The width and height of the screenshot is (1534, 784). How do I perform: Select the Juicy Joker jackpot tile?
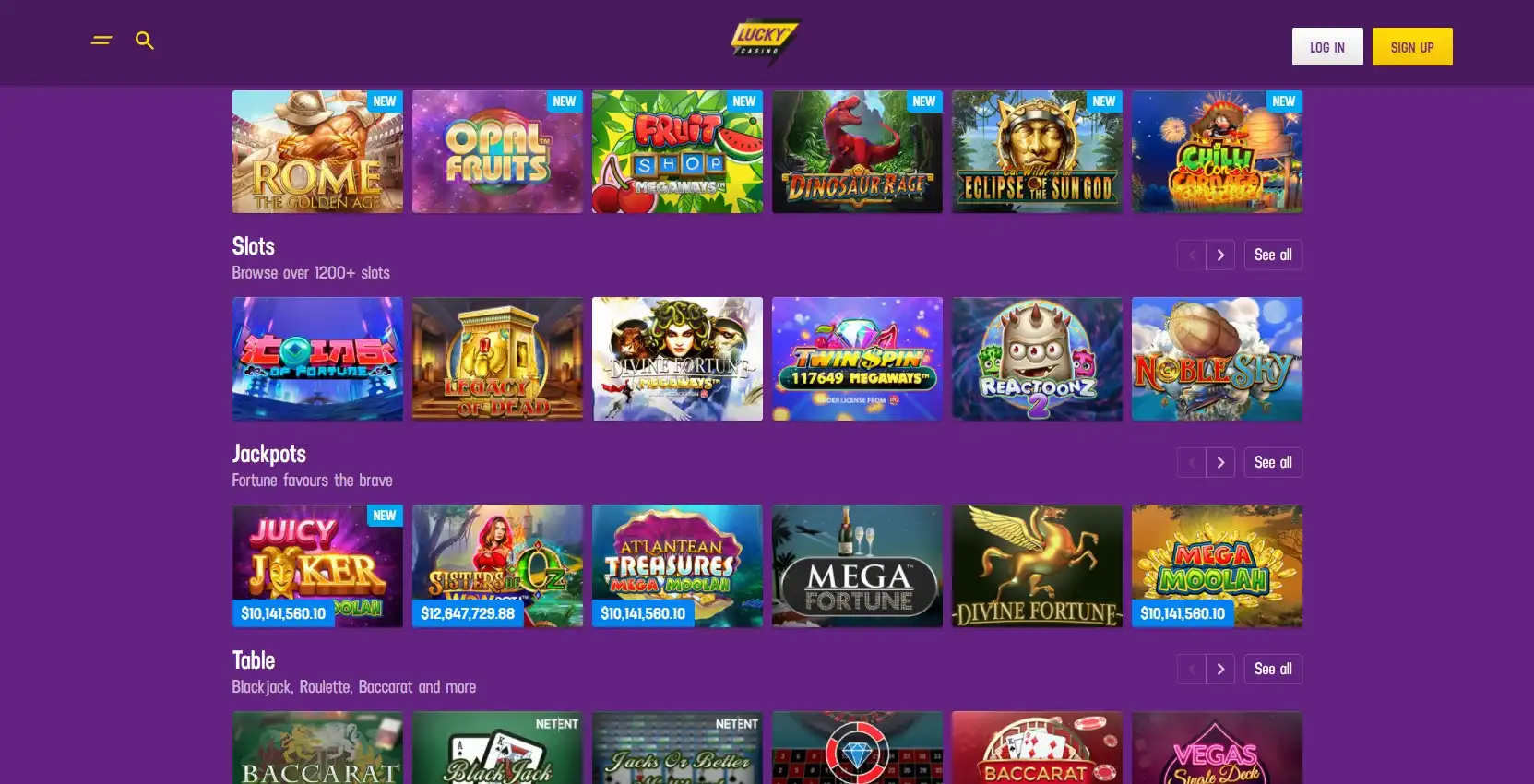point(317,566)
